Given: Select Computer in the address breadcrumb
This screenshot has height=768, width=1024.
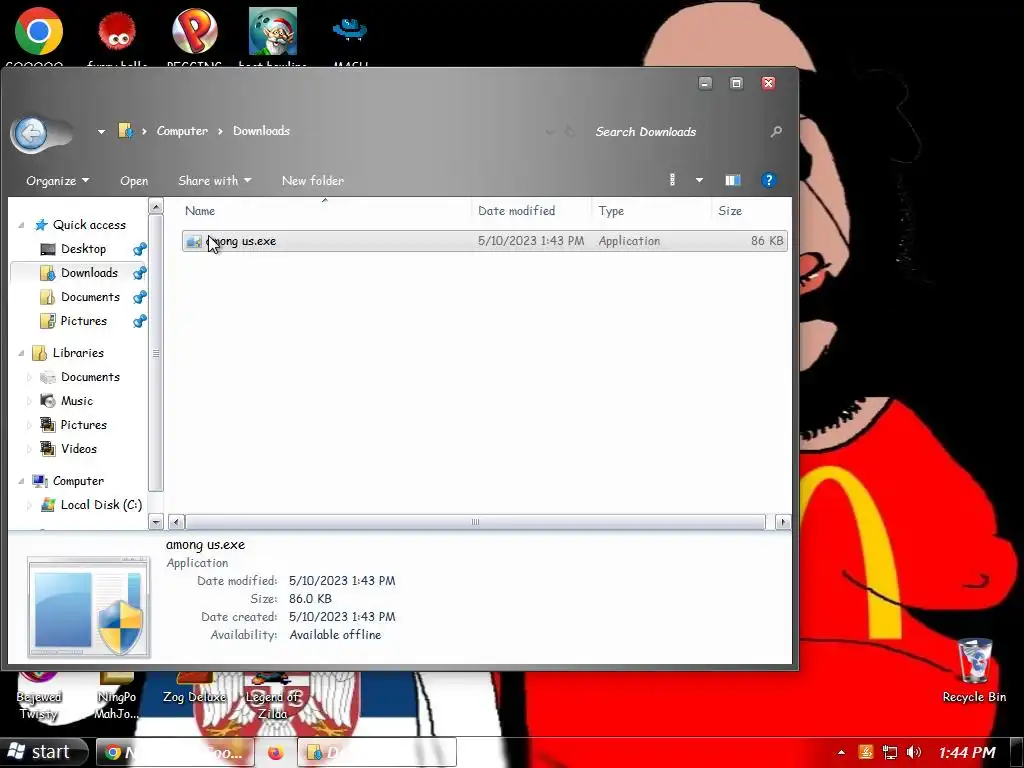Looking at the screenshot, I should [x=182, y=131].
